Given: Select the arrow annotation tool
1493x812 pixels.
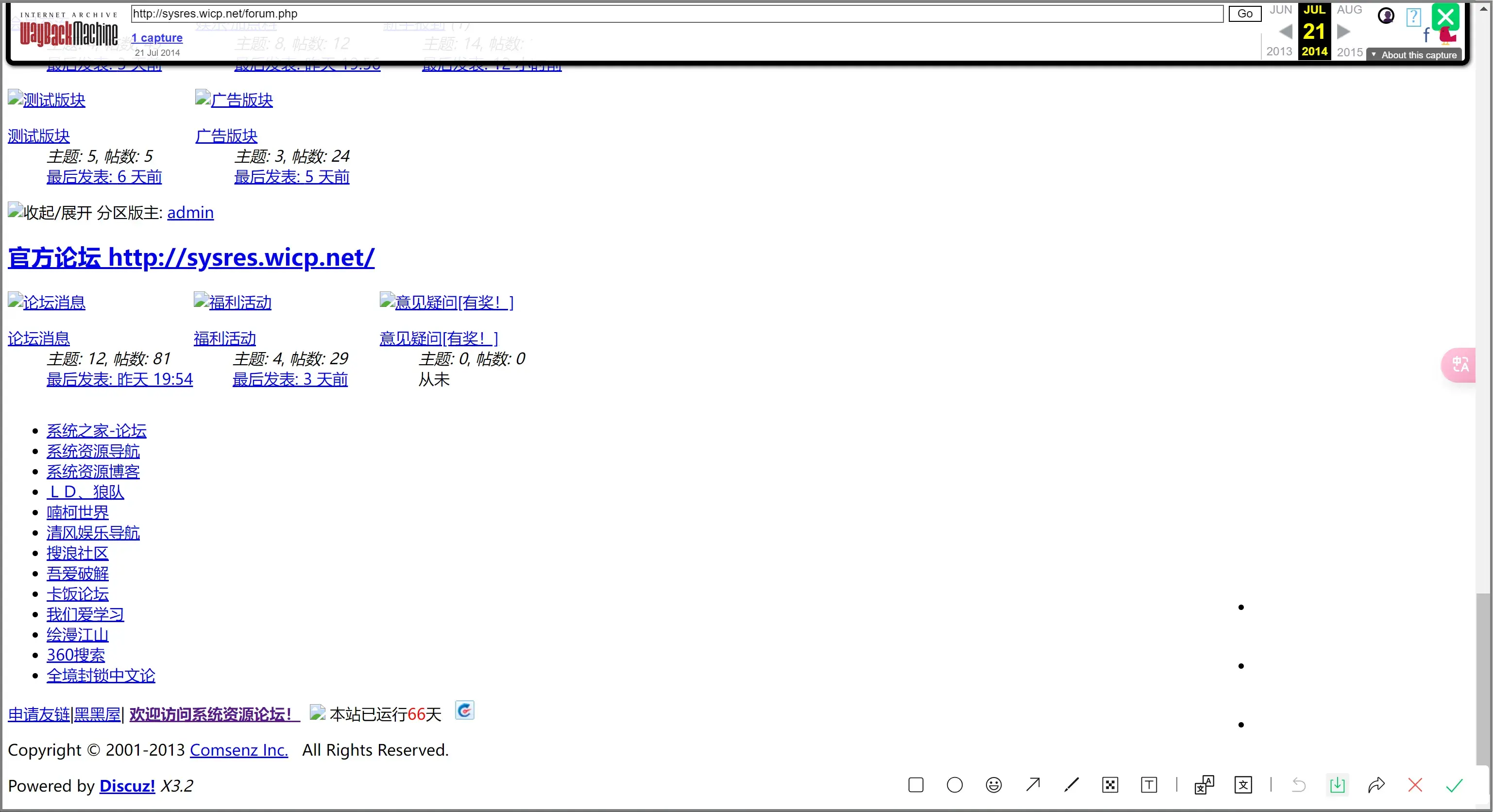Looking at the screenshot, I should [x=1032, y=785].
